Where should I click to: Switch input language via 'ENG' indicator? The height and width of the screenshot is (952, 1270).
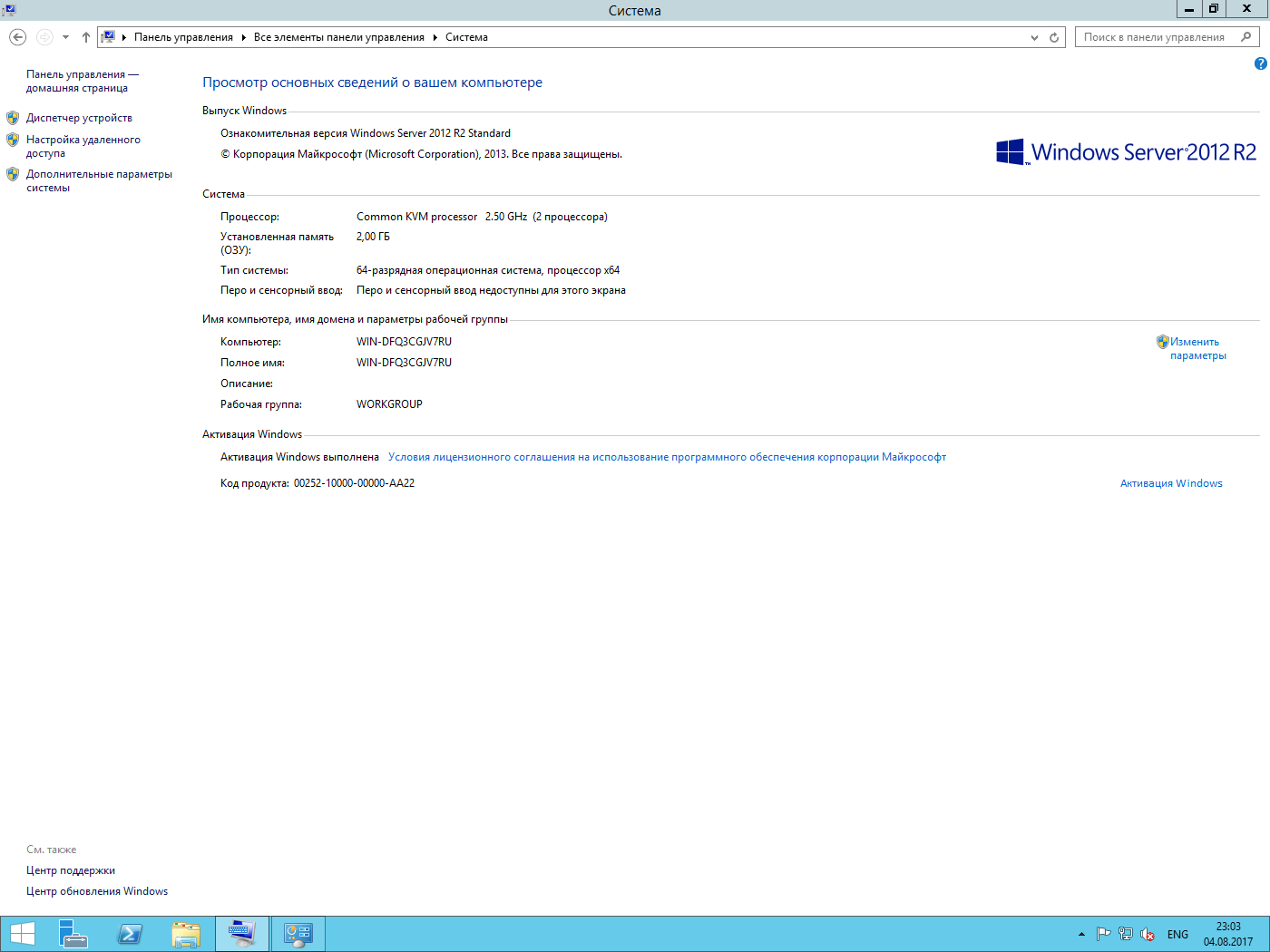[1177, 934]
